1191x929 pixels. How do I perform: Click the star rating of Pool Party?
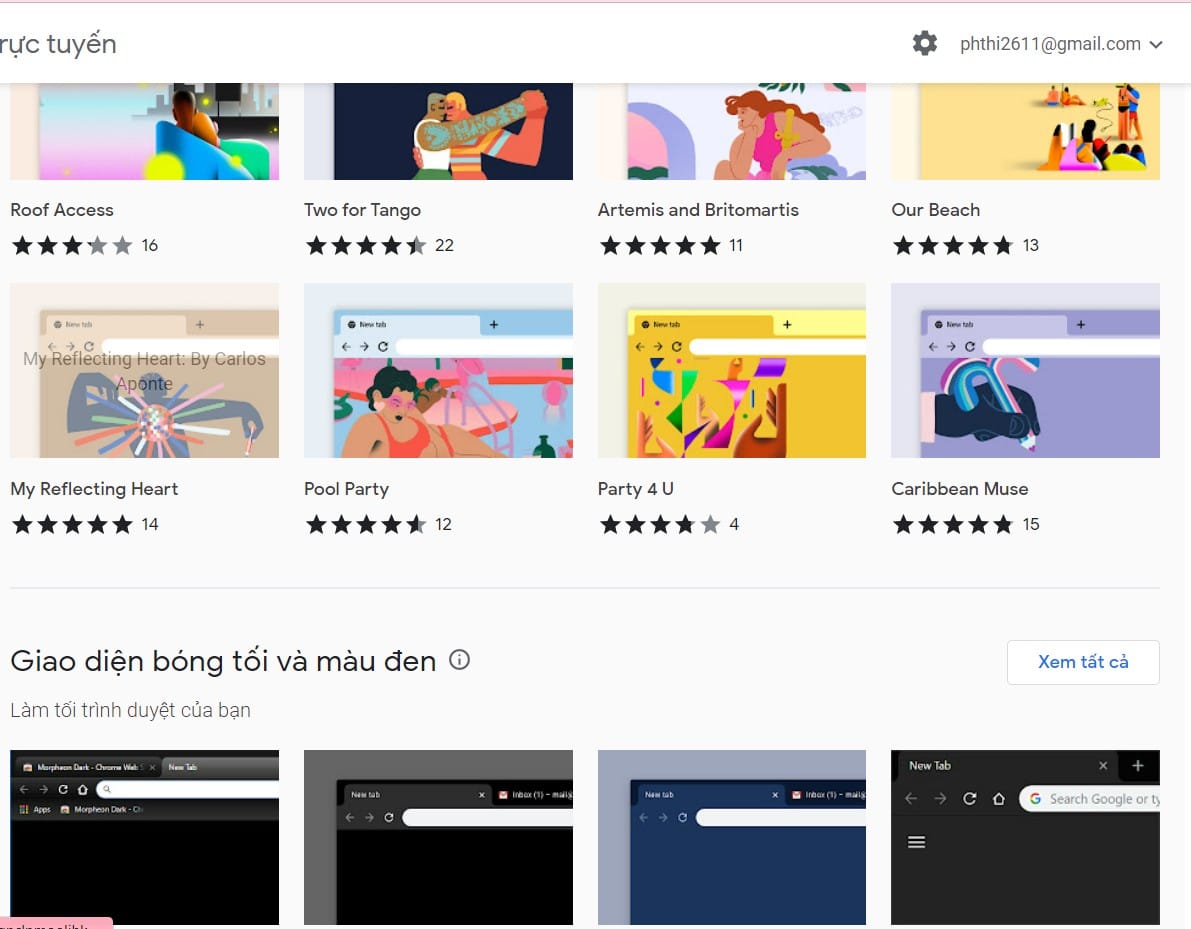pyautogui.click(x=366, y=524)
